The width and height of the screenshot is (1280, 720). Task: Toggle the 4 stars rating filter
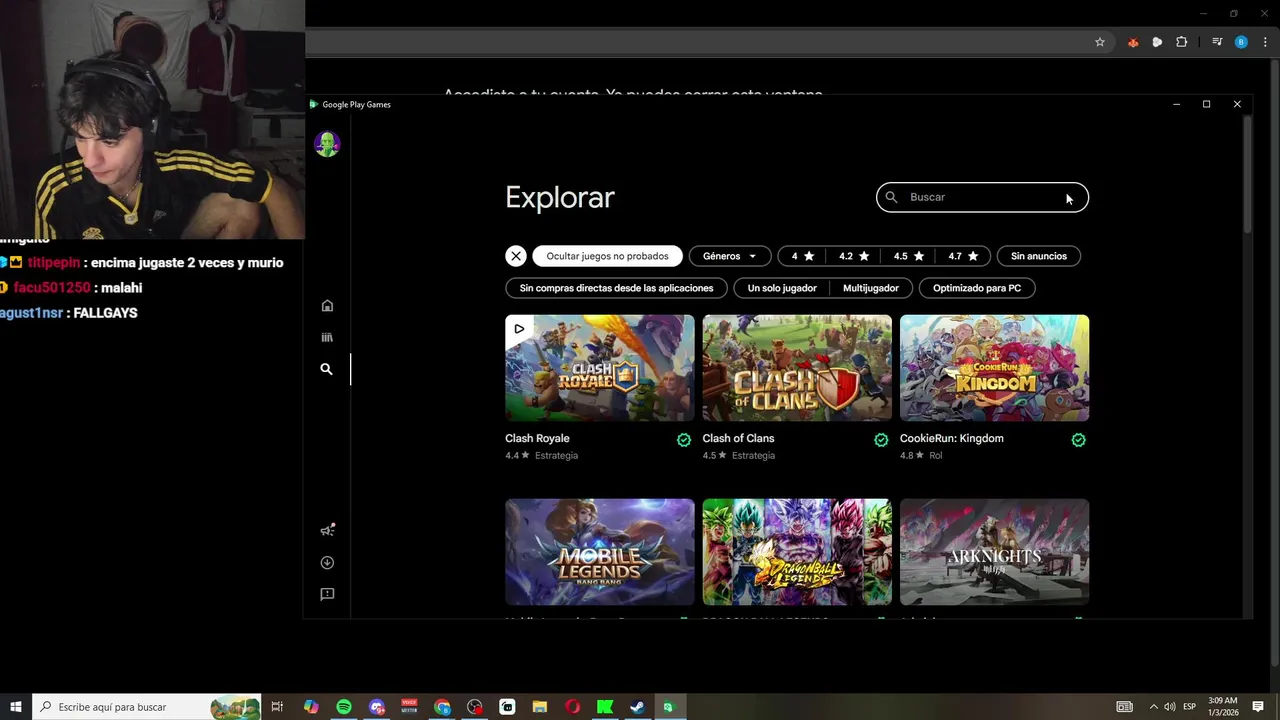[x=803, y=256]
